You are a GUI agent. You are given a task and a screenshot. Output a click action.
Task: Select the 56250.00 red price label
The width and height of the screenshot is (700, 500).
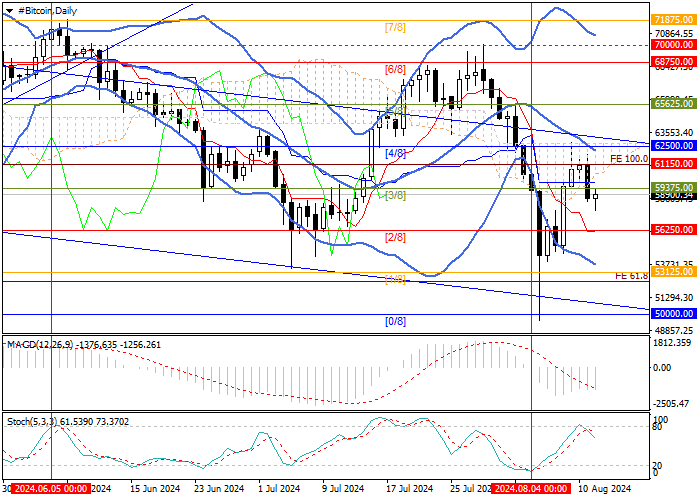[674, 230]
